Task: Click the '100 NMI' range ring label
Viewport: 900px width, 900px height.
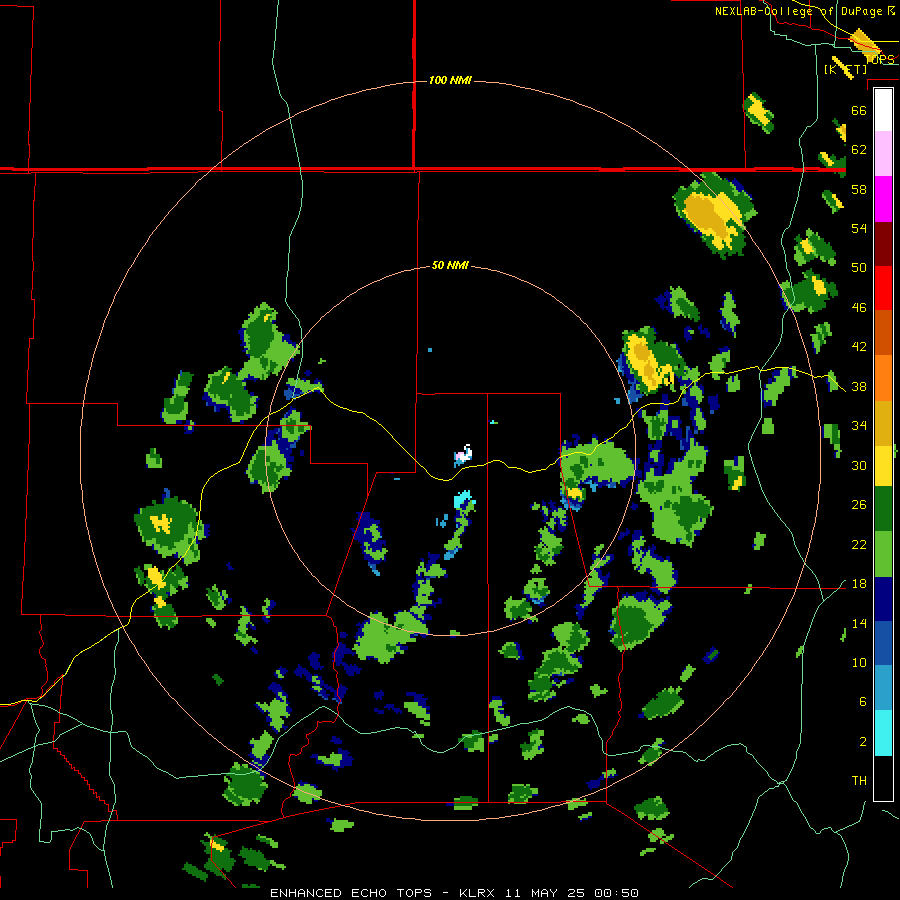Action: pos(450,80)
